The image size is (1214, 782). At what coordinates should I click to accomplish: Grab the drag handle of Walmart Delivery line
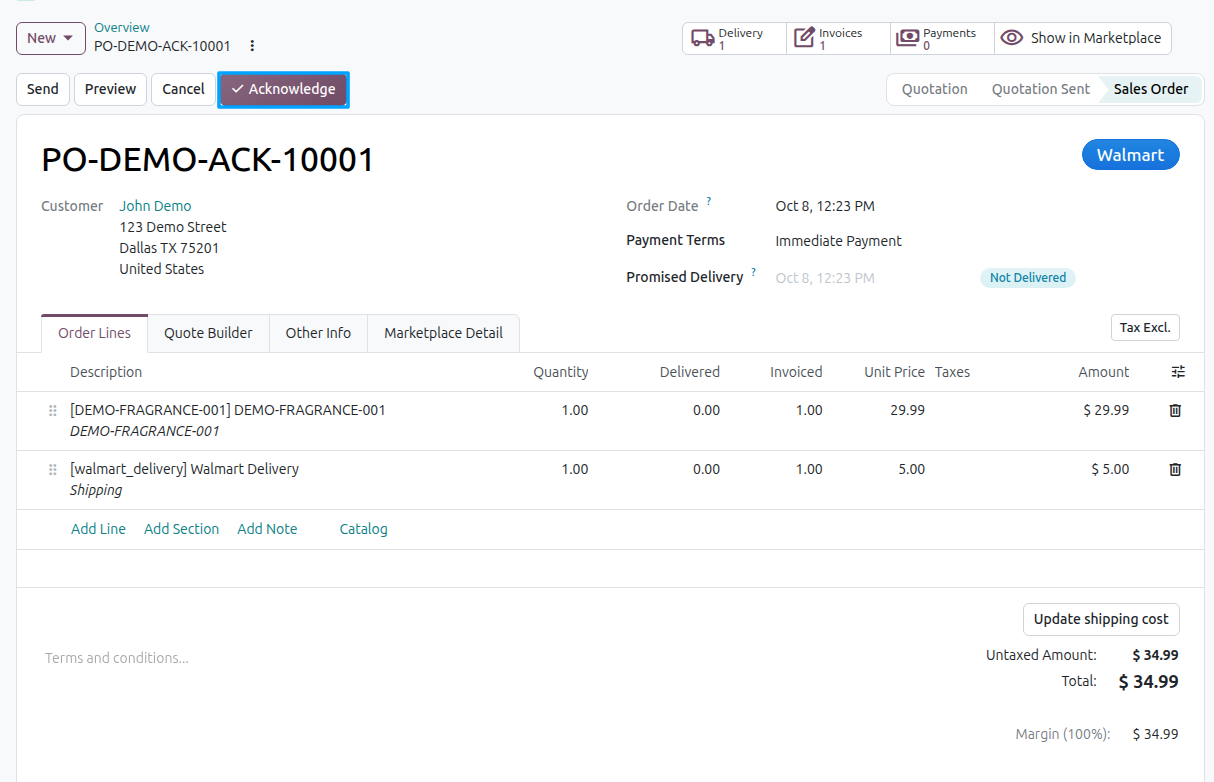pyautogui.click(x=53, y=470)
